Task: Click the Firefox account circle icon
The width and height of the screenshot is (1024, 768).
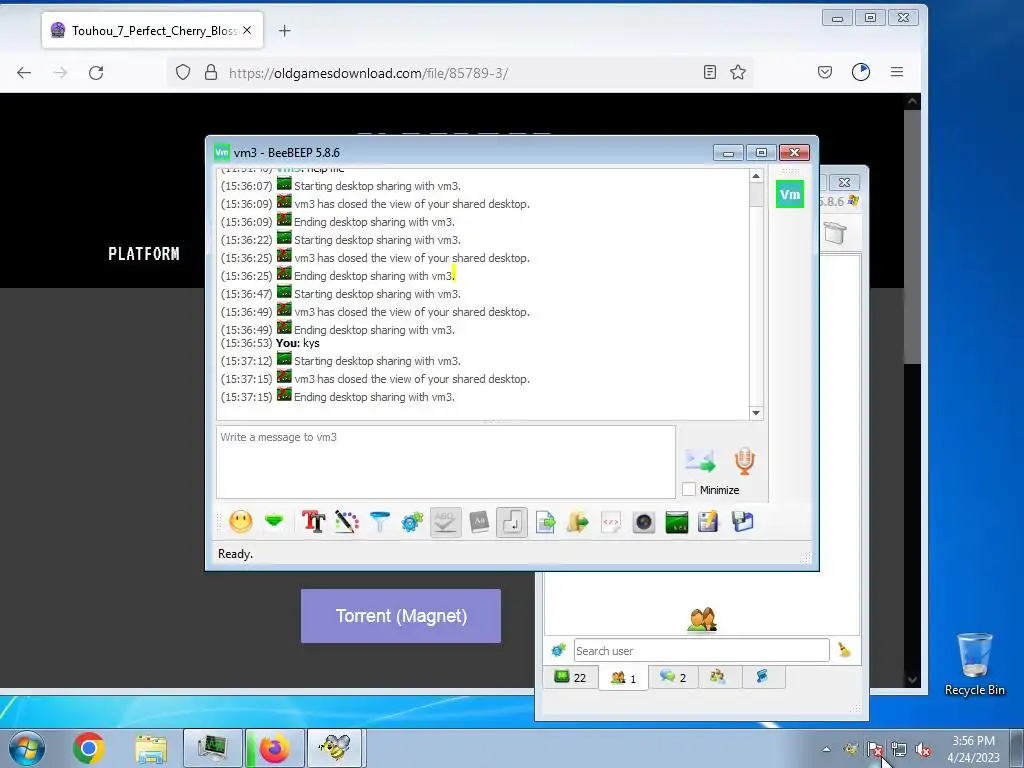Action: 861,72
